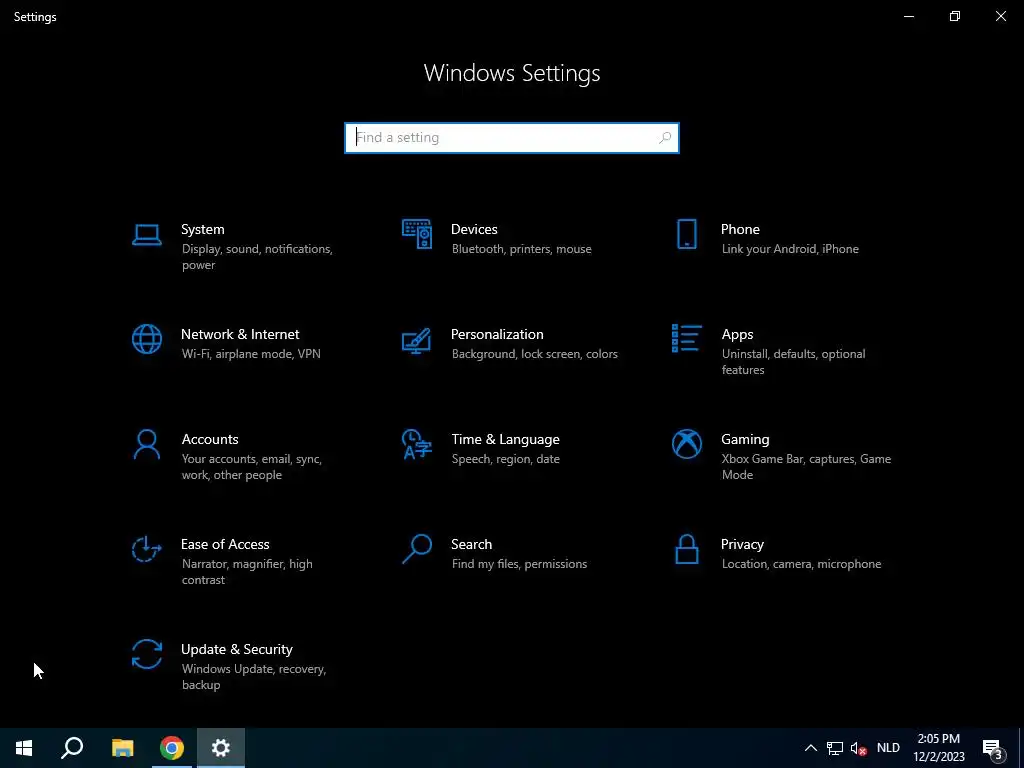Open the Time & Language icon
1024x768 pixels.
point(417,444)
